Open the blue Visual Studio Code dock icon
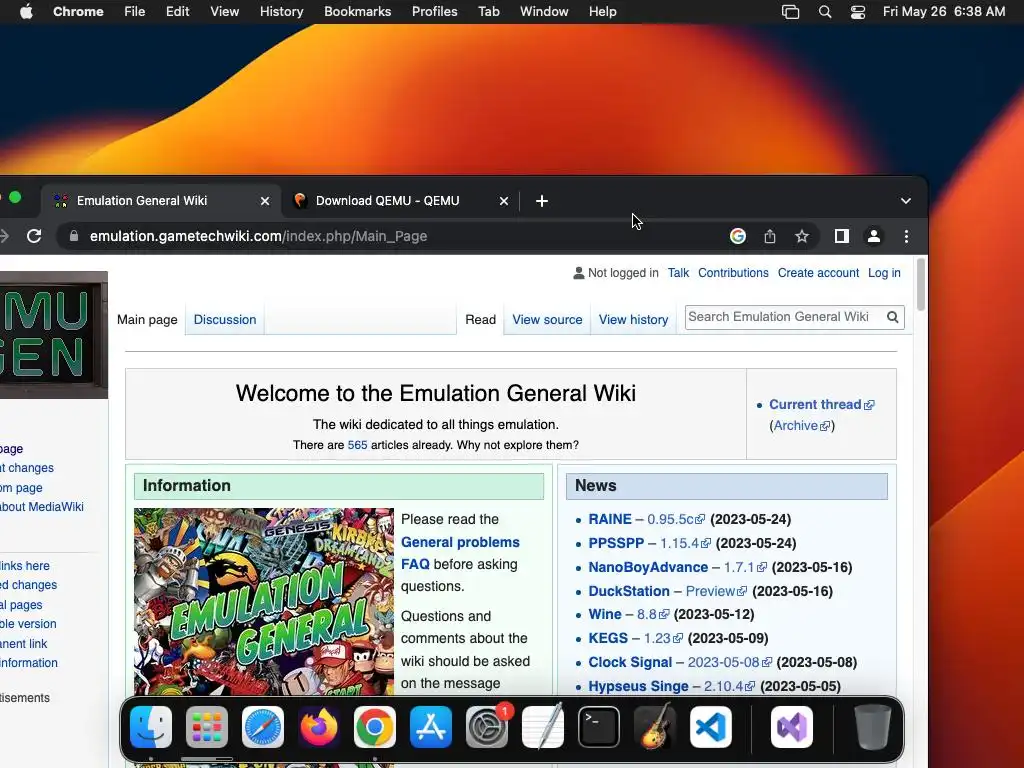Image resolution: width=1024 pixels, height=768 pixels. click(x=711, y=727)
